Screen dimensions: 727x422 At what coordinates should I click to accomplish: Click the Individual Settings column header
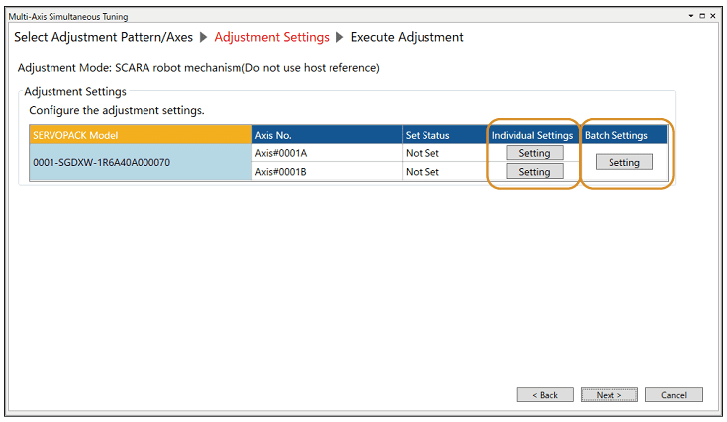coord(532,135)
